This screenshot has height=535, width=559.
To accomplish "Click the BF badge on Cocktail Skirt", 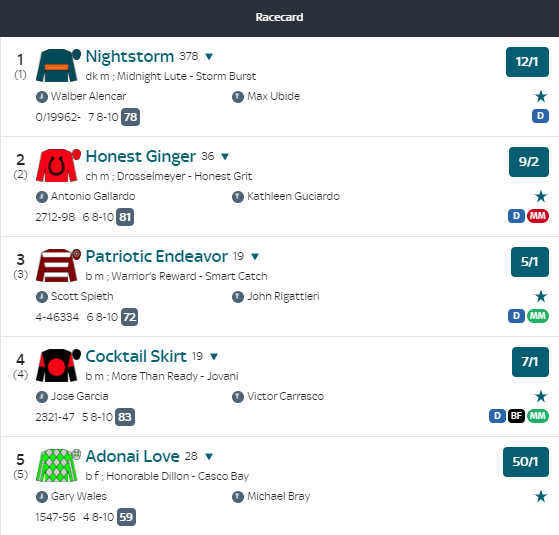I will pos(516,416).
